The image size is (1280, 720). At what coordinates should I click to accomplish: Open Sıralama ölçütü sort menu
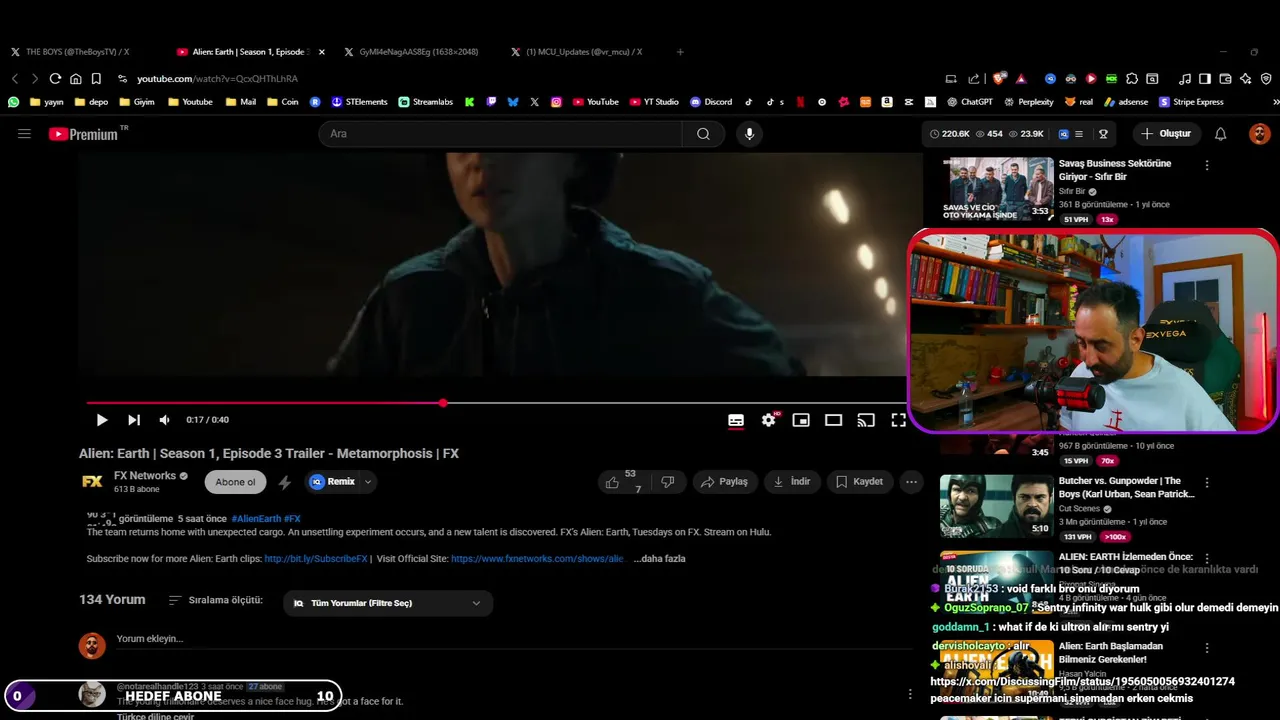pyautogui.click(x=216, y=600)
